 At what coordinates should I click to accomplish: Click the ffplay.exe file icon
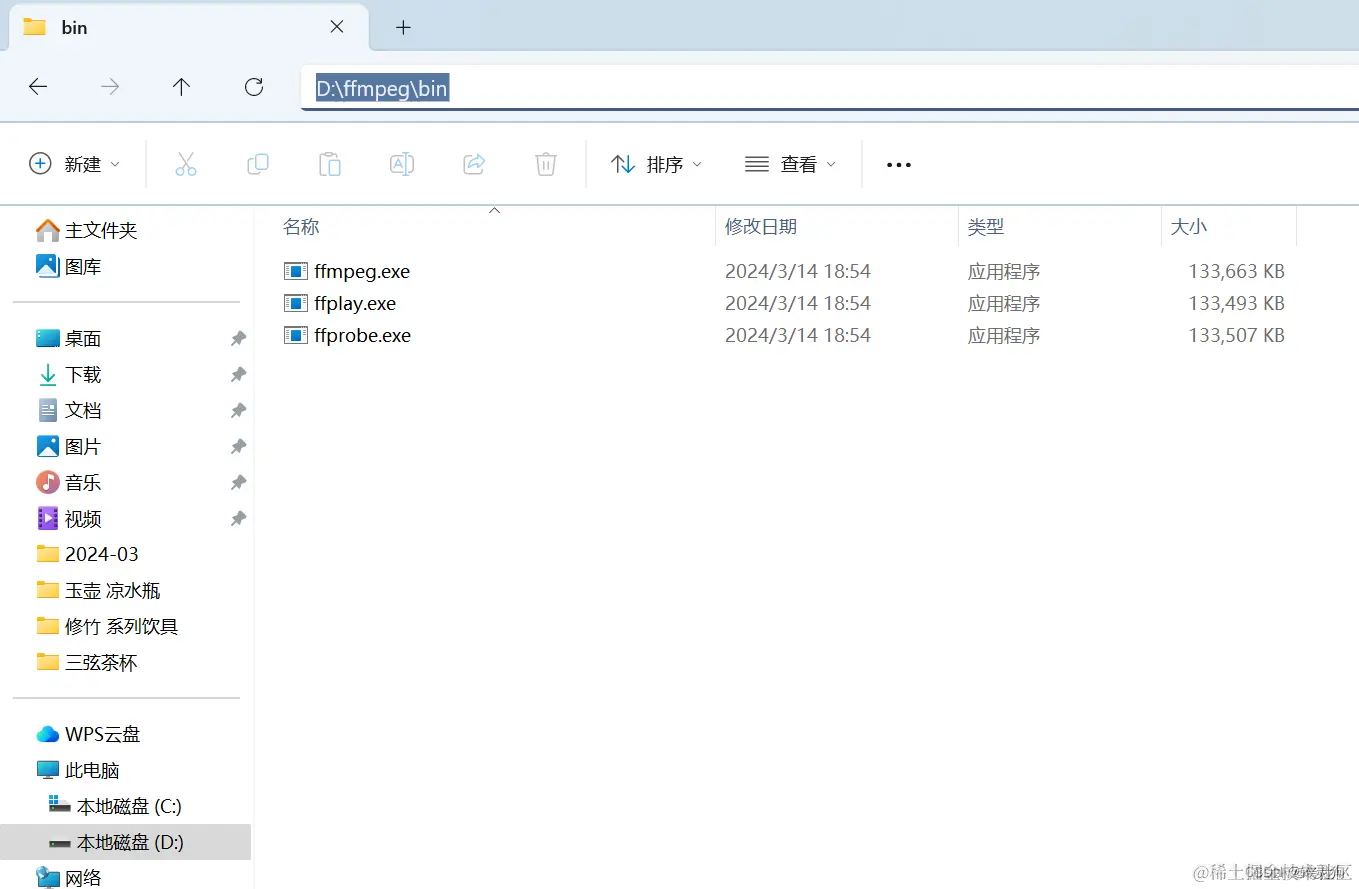pos(295,303)
